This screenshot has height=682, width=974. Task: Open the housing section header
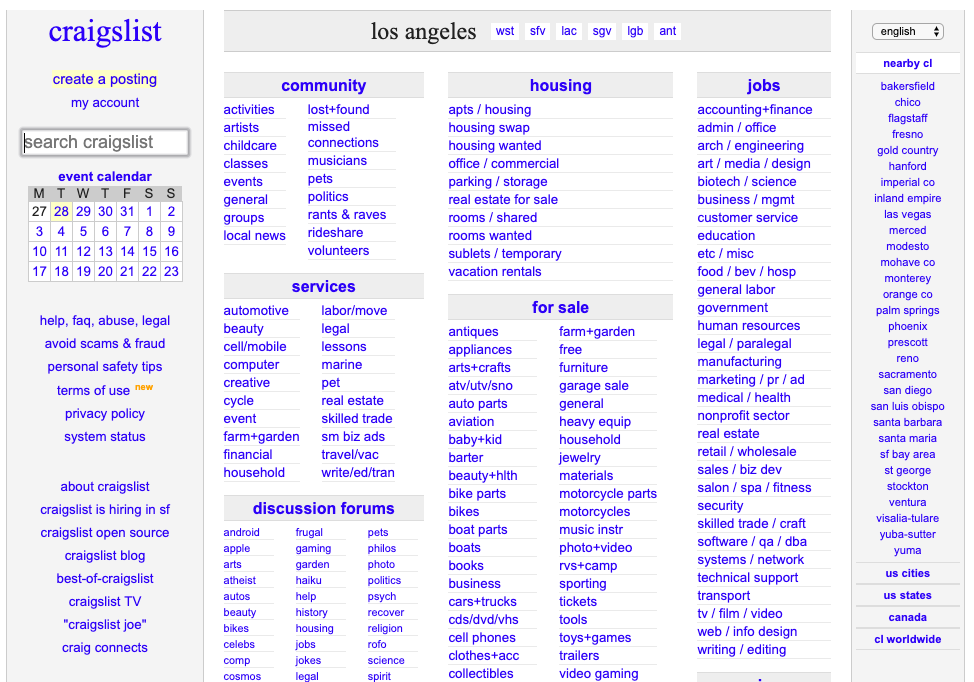click(560, 86)
